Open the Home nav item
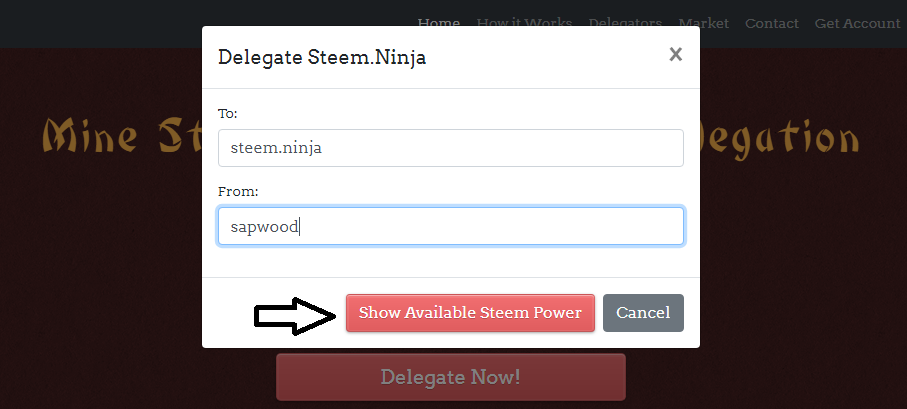The image size is (907, 409). (x=438, y=23)
